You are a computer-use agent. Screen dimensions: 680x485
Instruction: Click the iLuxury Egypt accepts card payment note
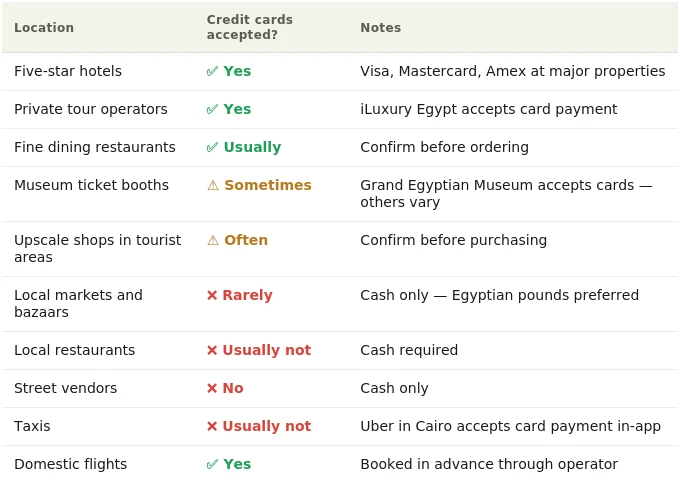click(x=489, y=109)
